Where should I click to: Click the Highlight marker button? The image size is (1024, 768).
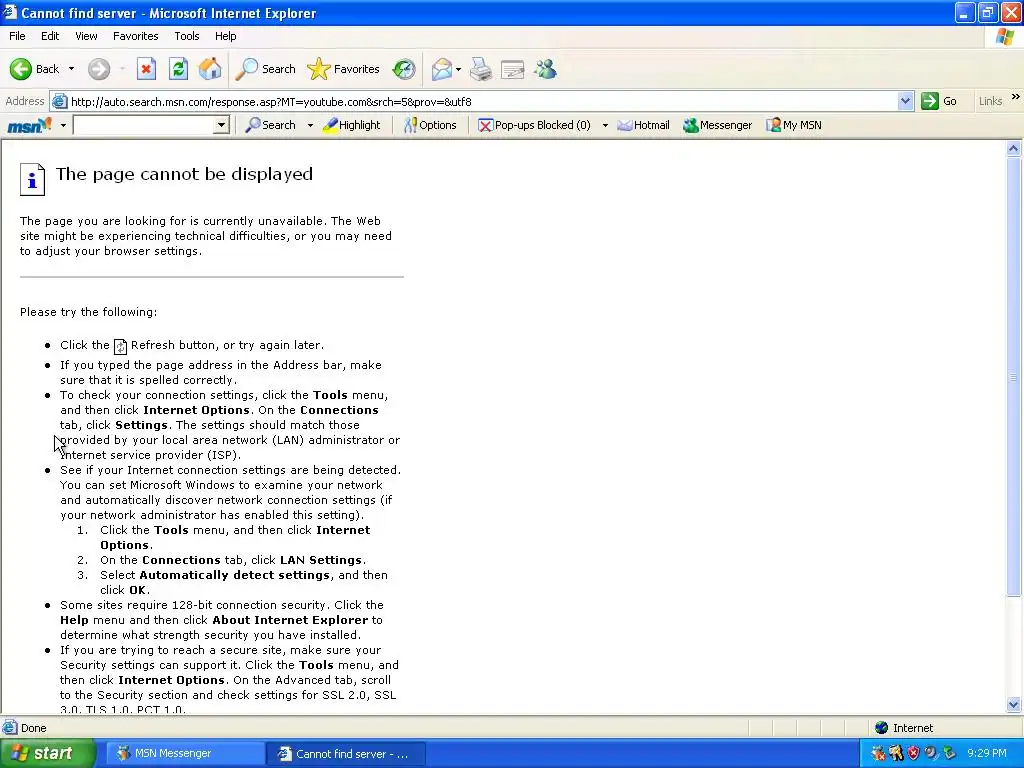pos(351,125)
